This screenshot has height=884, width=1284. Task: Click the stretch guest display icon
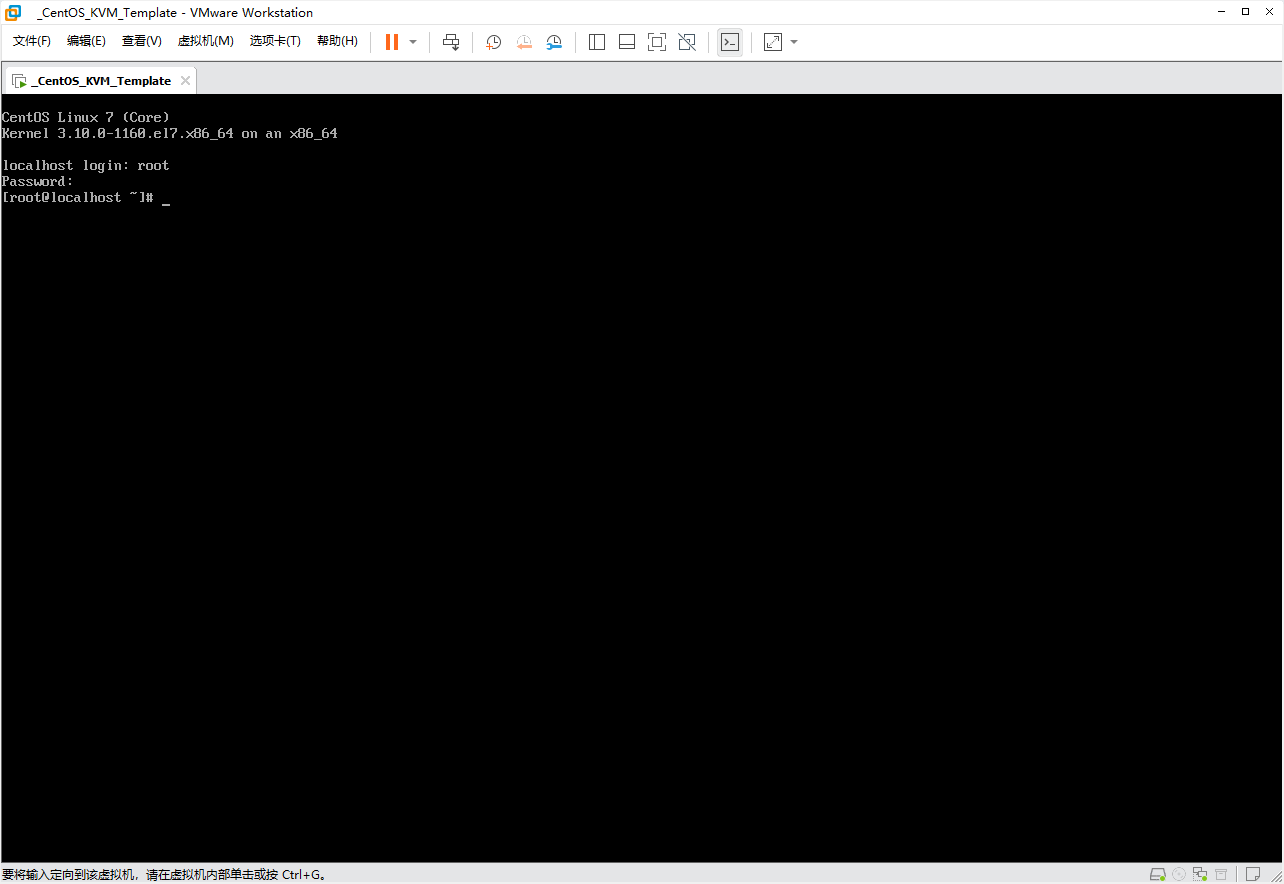(773, 42)
